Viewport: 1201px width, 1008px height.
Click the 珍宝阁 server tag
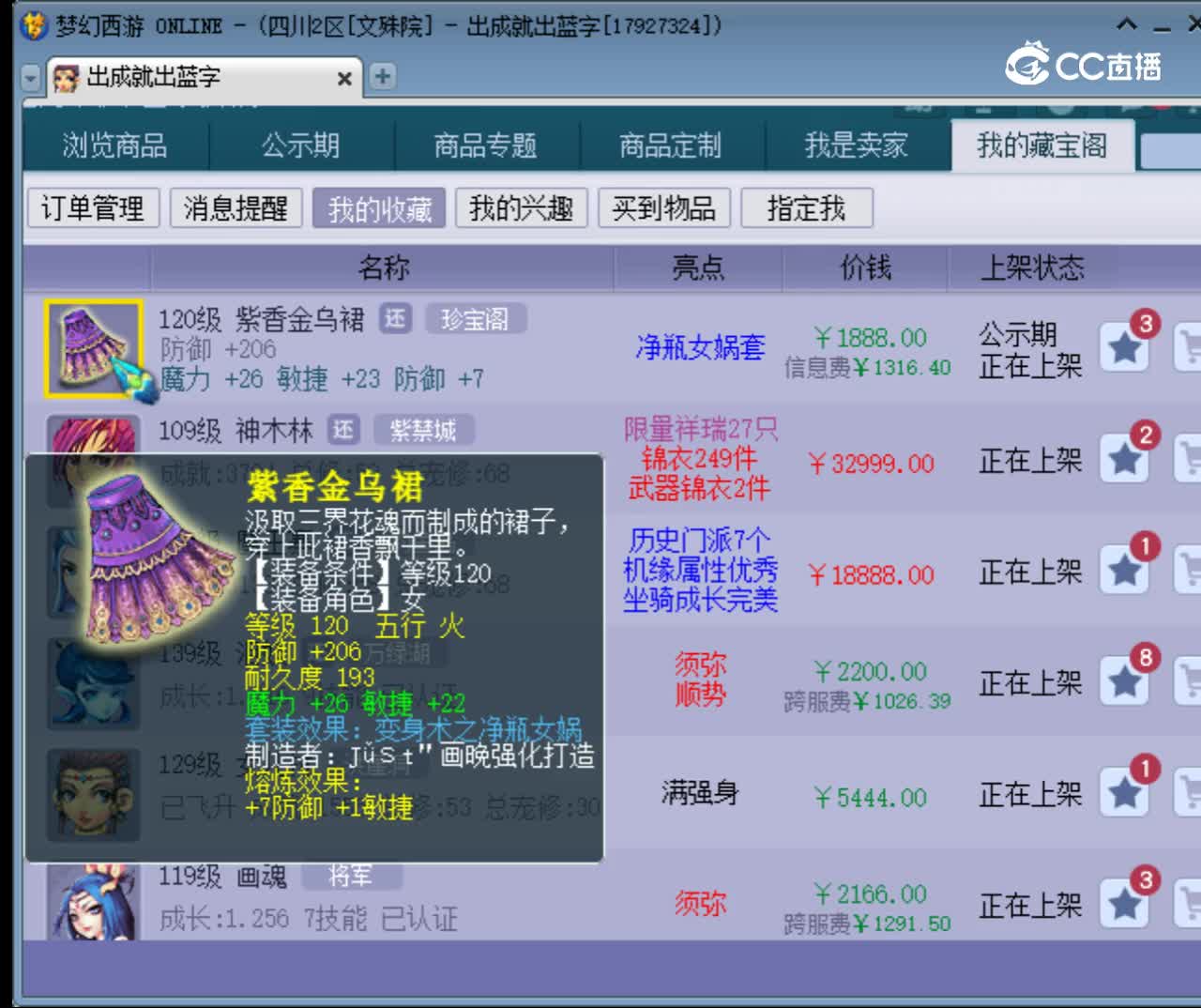pos(475,319)
